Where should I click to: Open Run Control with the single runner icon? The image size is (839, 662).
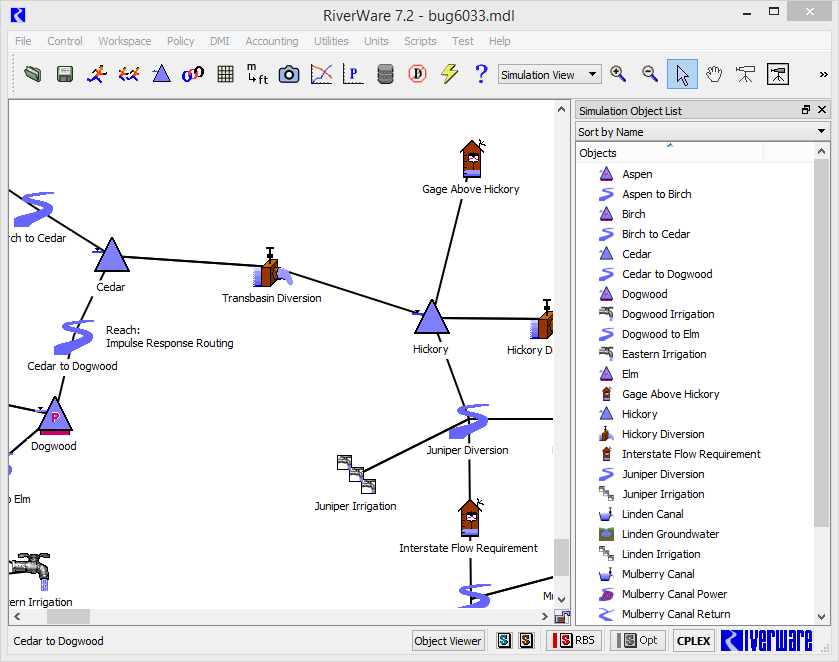click(x=97, y=74)
